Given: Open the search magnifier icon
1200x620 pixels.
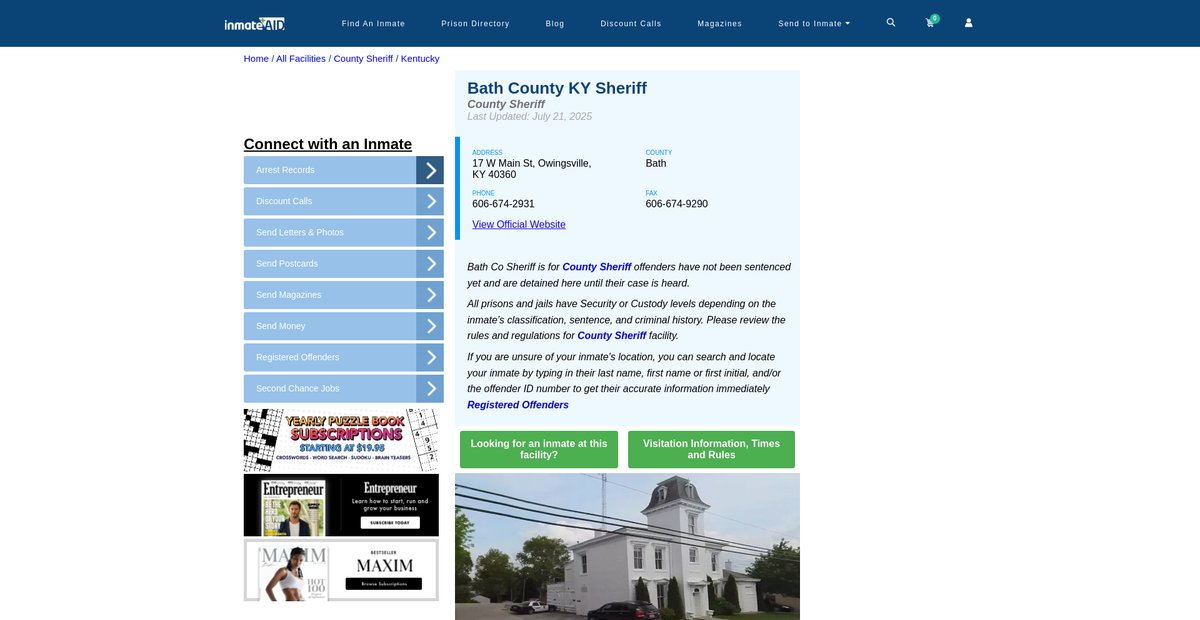Looking at the screenshot, I should pyautogui.click(x=891, y=22).
